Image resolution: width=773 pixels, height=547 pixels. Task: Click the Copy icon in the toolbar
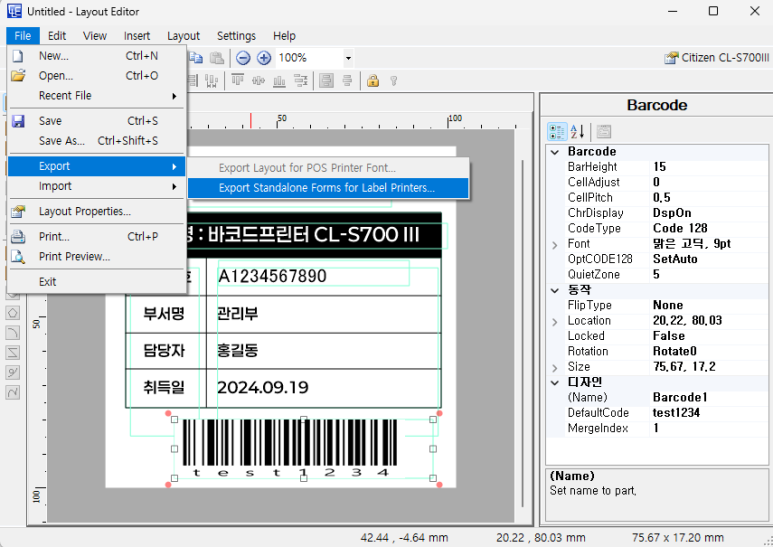[x=196, y=58]
